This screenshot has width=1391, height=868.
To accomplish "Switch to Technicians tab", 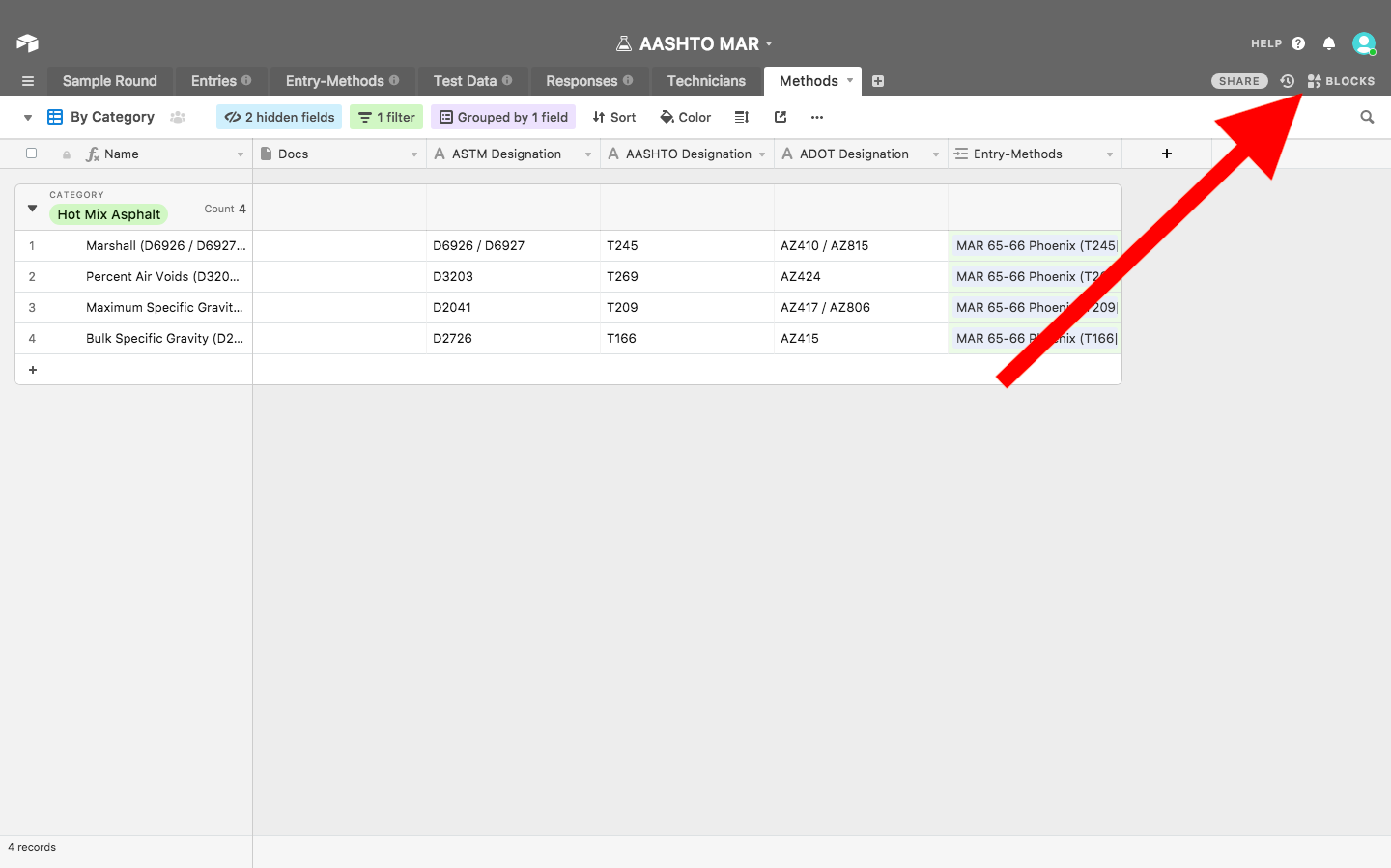I will pos(706,81).
